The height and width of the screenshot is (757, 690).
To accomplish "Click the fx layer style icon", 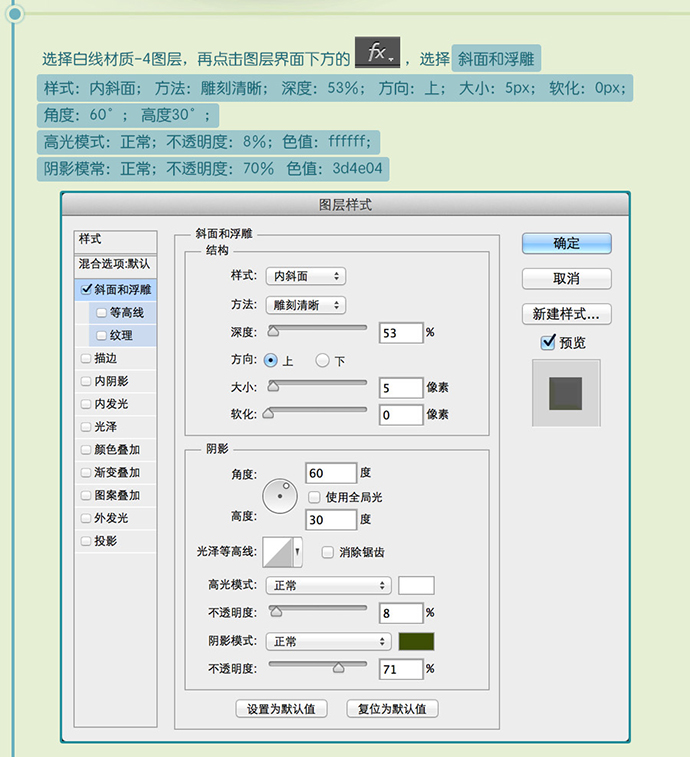I will pos(378,54).
